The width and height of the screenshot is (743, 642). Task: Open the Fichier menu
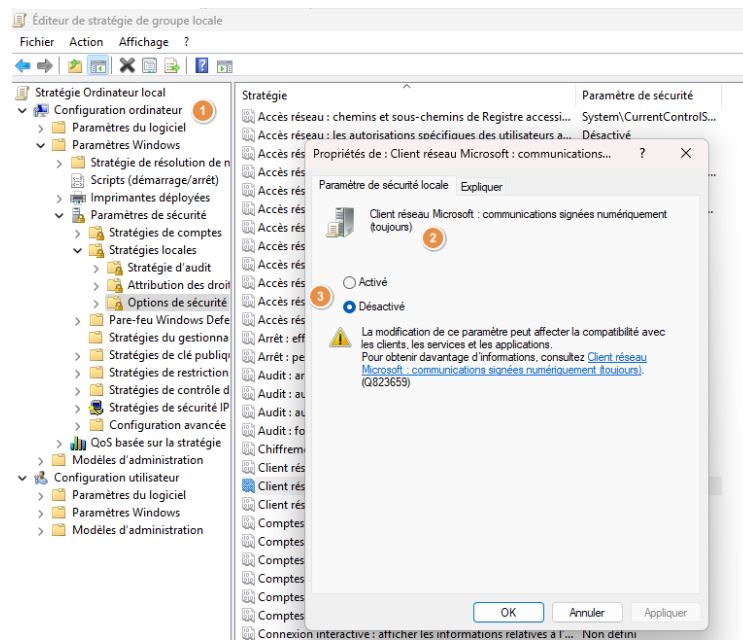point(37,42)
